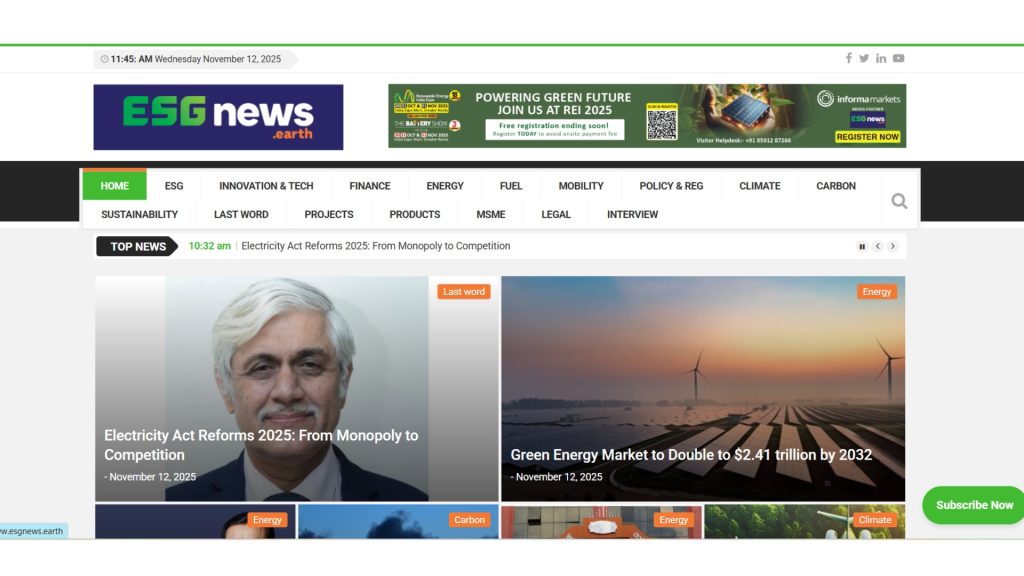
Task: Click the Last word category badge
Action: click(464, 291)
